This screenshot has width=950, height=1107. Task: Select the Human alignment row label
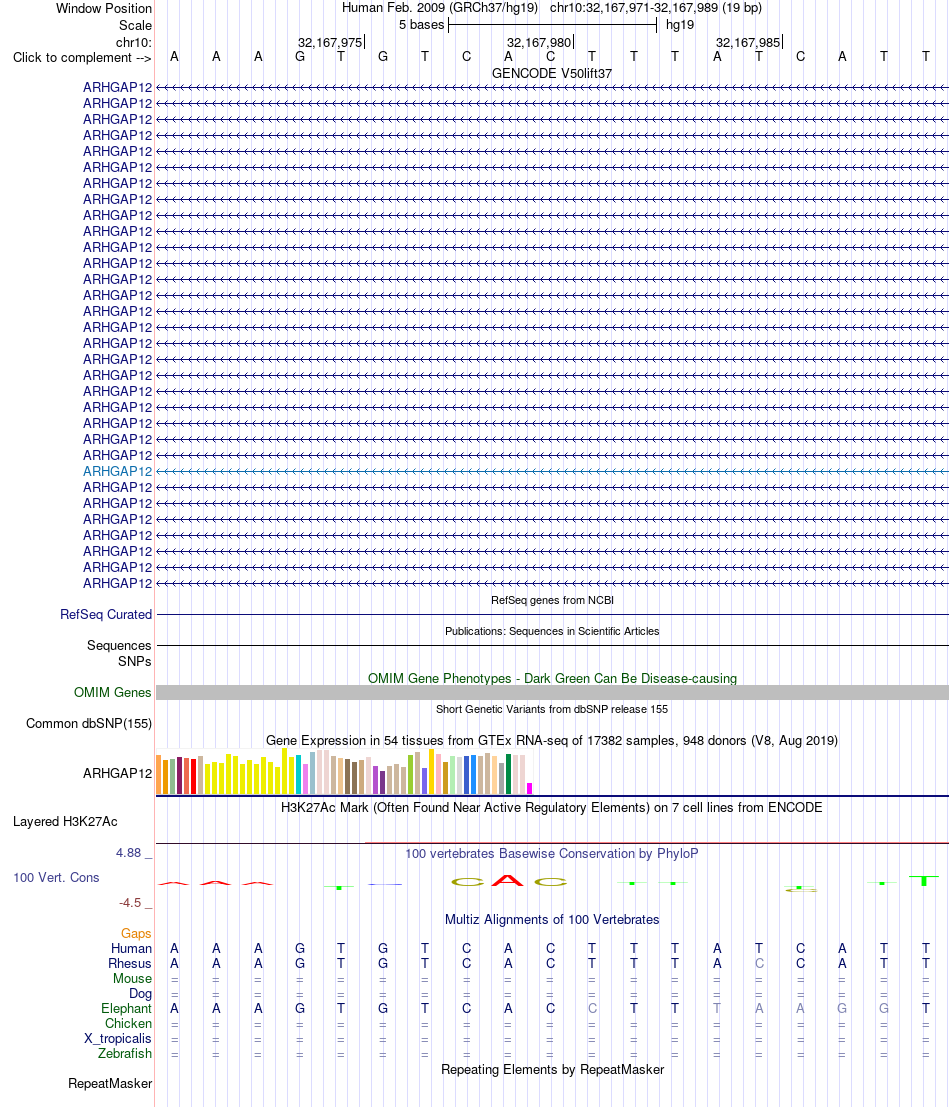(x=131, y=948)
